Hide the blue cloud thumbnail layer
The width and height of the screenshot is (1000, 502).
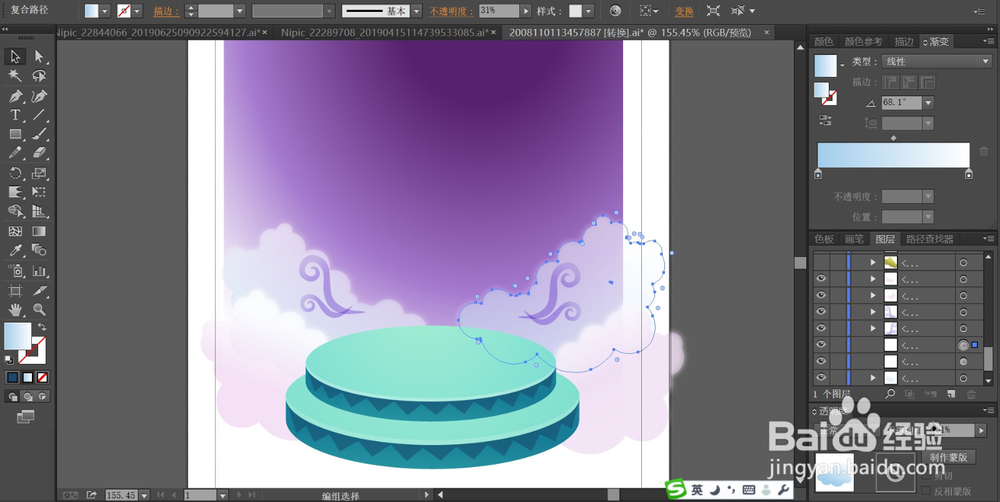click(821, 378)
